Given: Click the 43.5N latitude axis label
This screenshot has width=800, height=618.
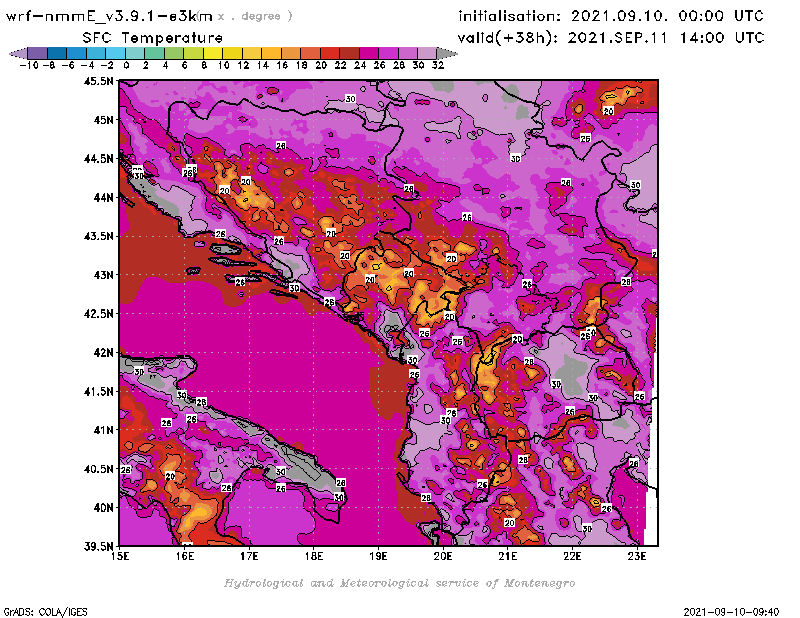Looking at the screenshot, I should tap(98, 236).
